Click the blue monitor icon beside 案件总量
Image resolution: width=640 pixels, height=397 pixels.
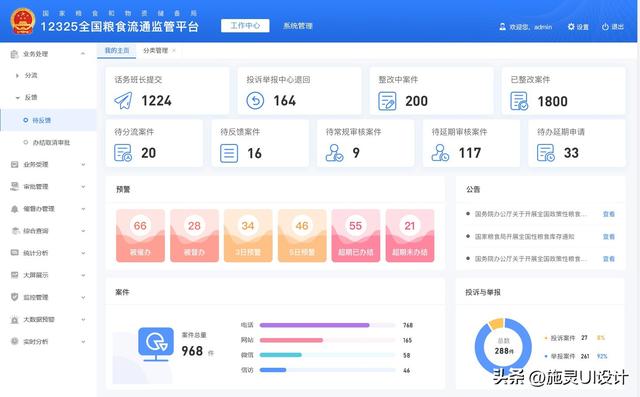156,344
